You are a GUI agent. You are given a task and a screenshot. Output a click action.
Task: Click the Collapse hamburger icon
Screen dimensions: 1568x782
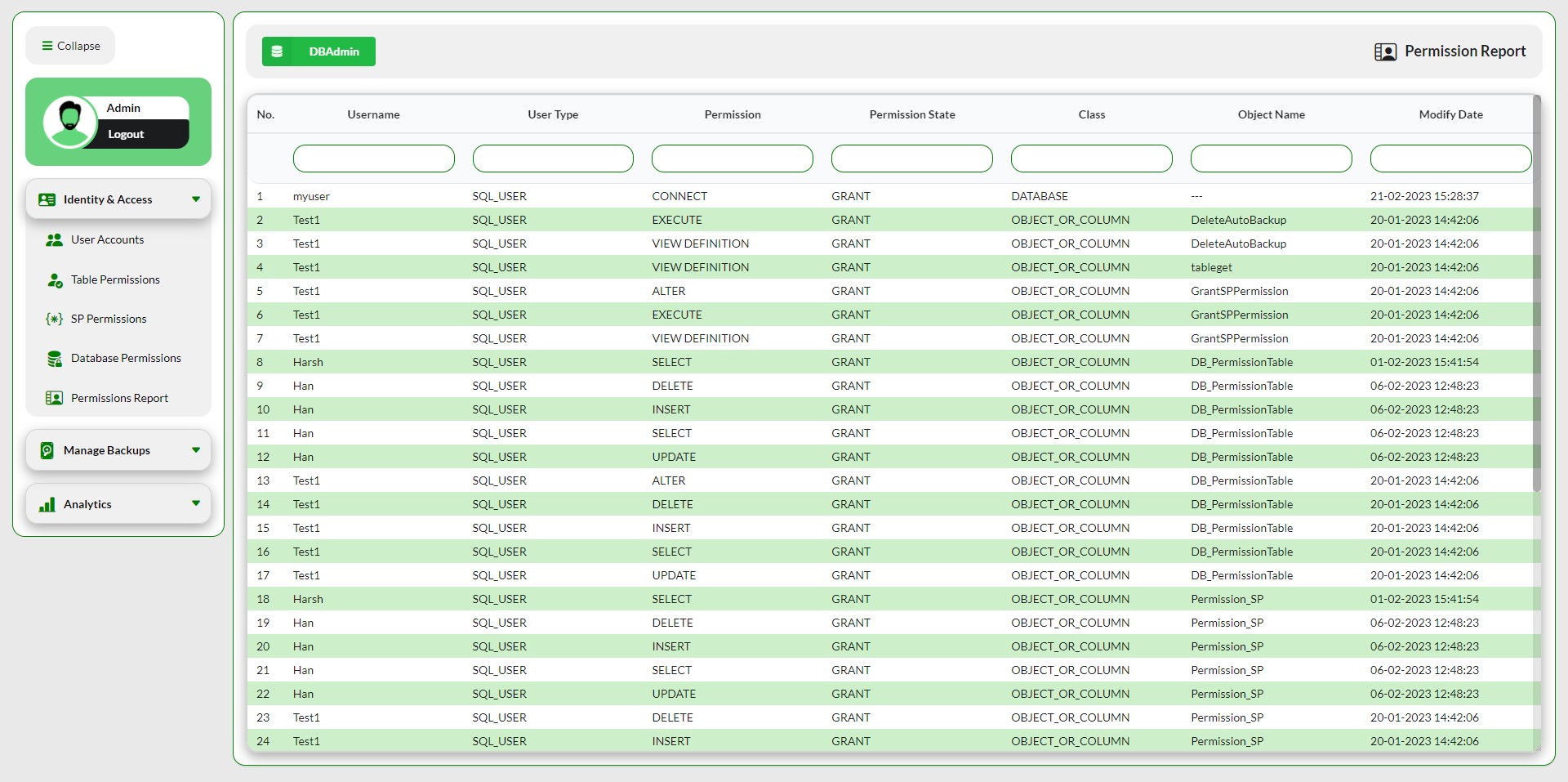(47, 46)
